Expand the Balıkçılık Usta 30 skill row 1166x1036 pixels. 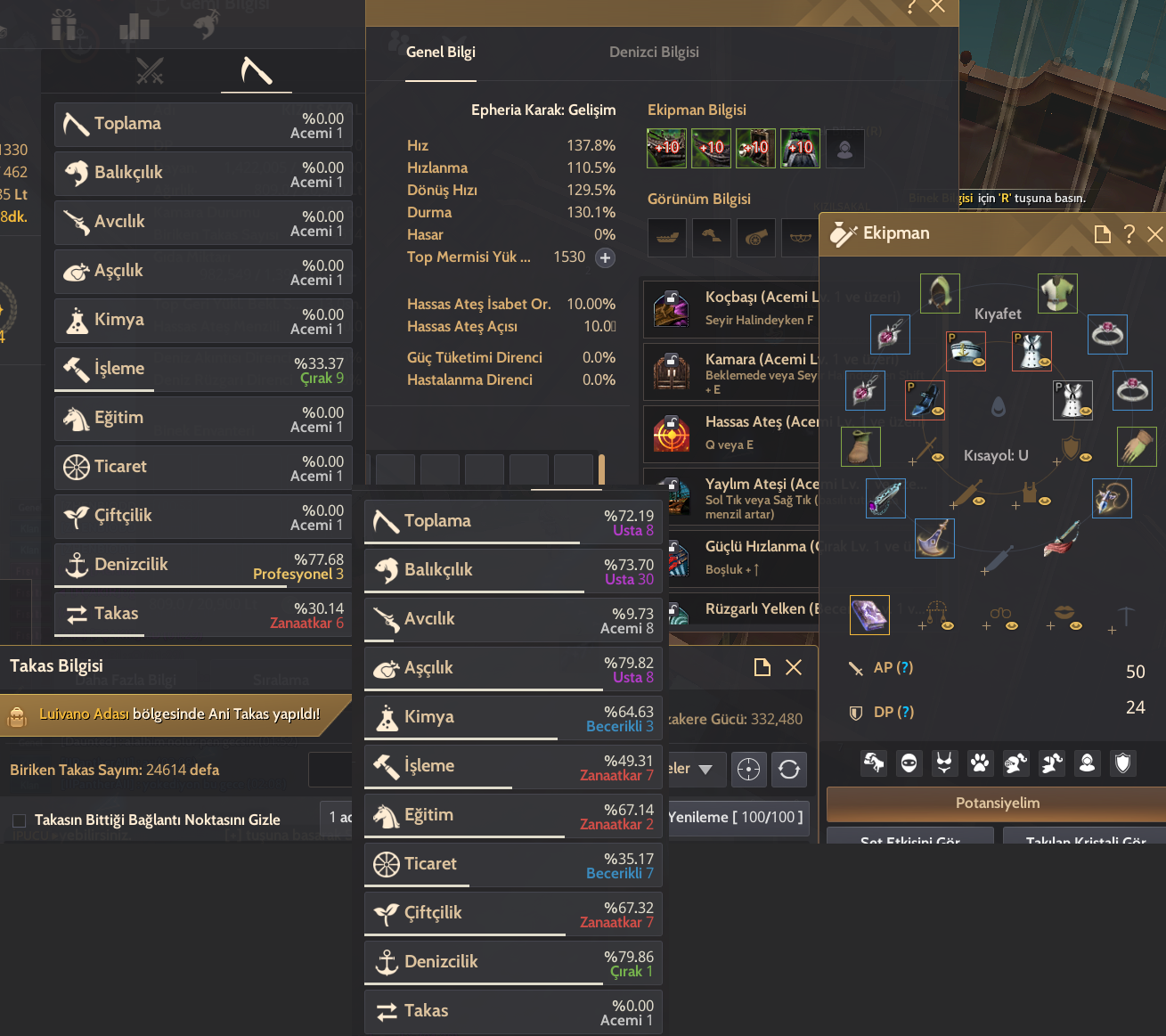tap(513, 571)
